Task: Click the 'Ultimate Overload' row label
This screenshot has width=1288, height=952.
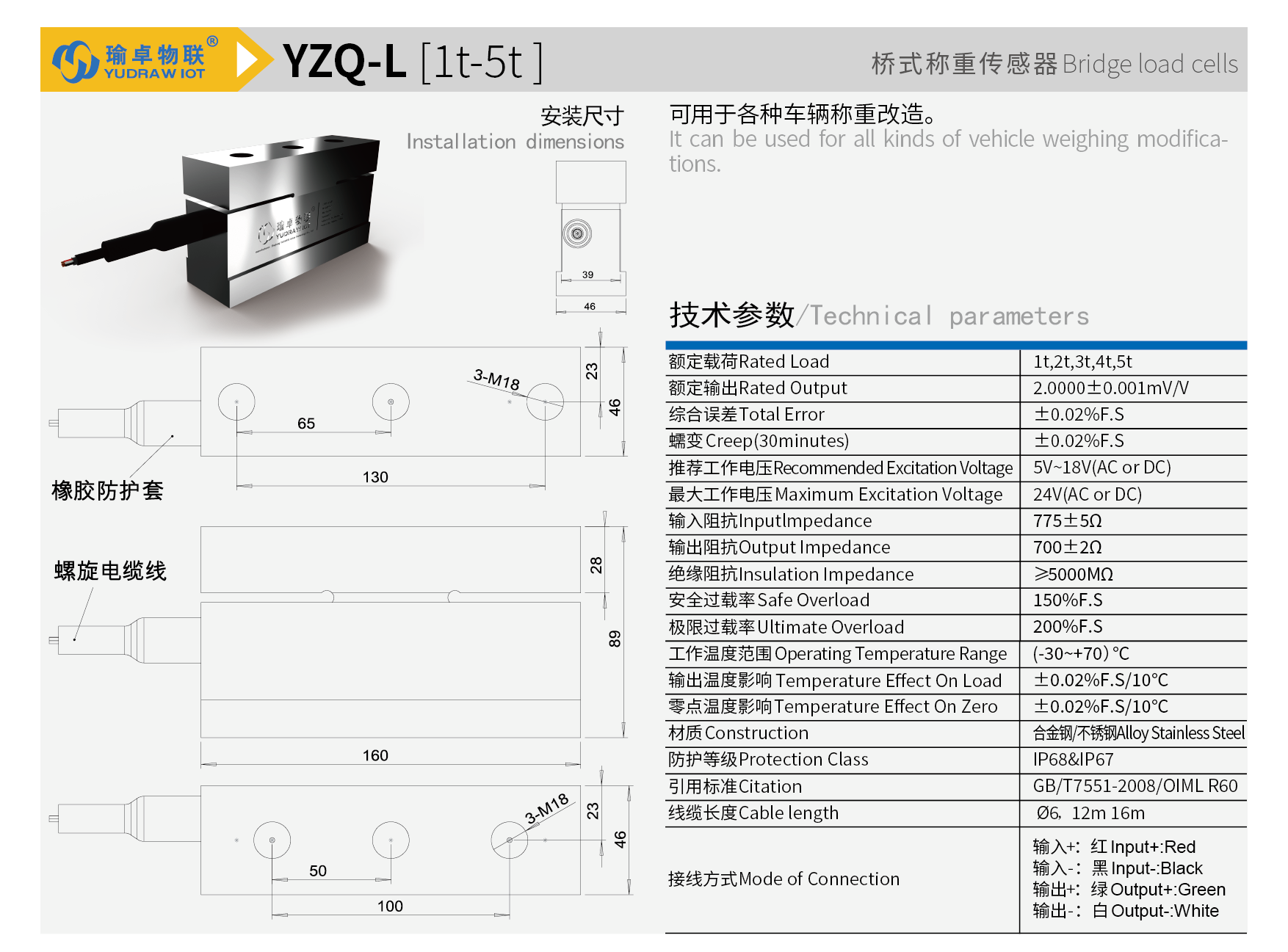Action: pyautogui.click(x=786, y=627)
